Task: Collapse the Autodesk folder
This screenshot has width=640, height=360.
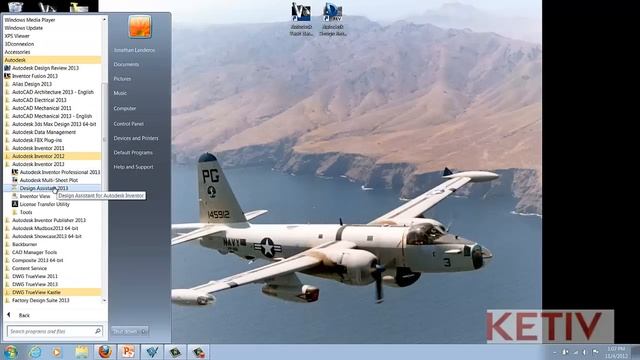Action: coord(52,60)
